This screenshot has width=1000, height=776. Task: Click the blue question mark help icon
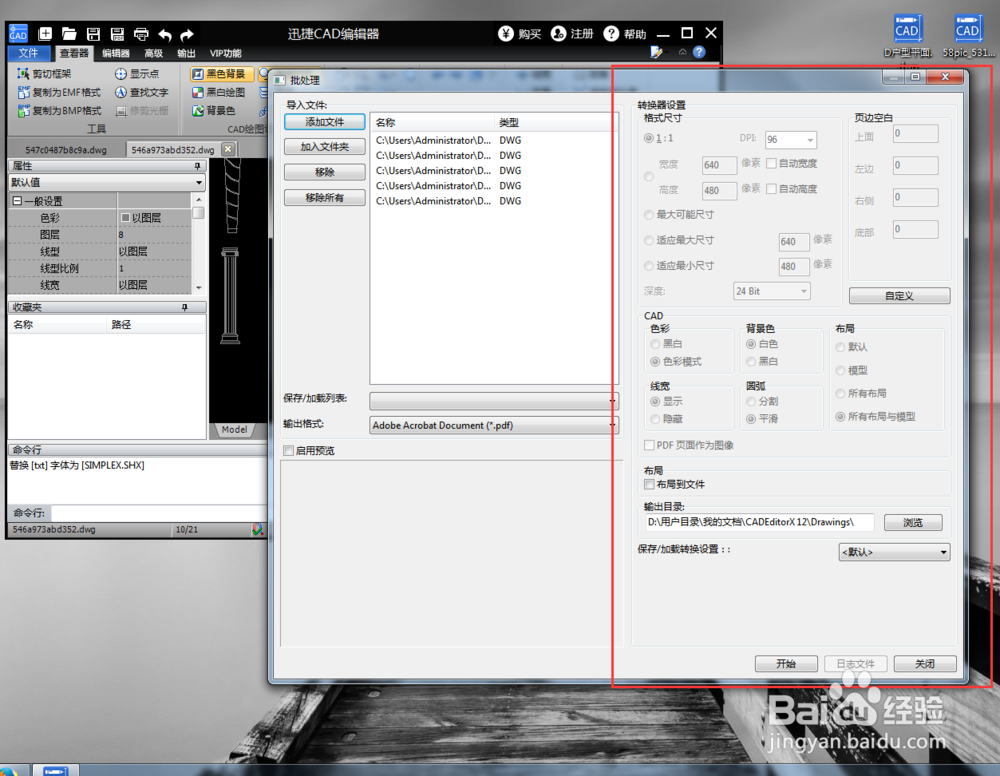(700, 52)
